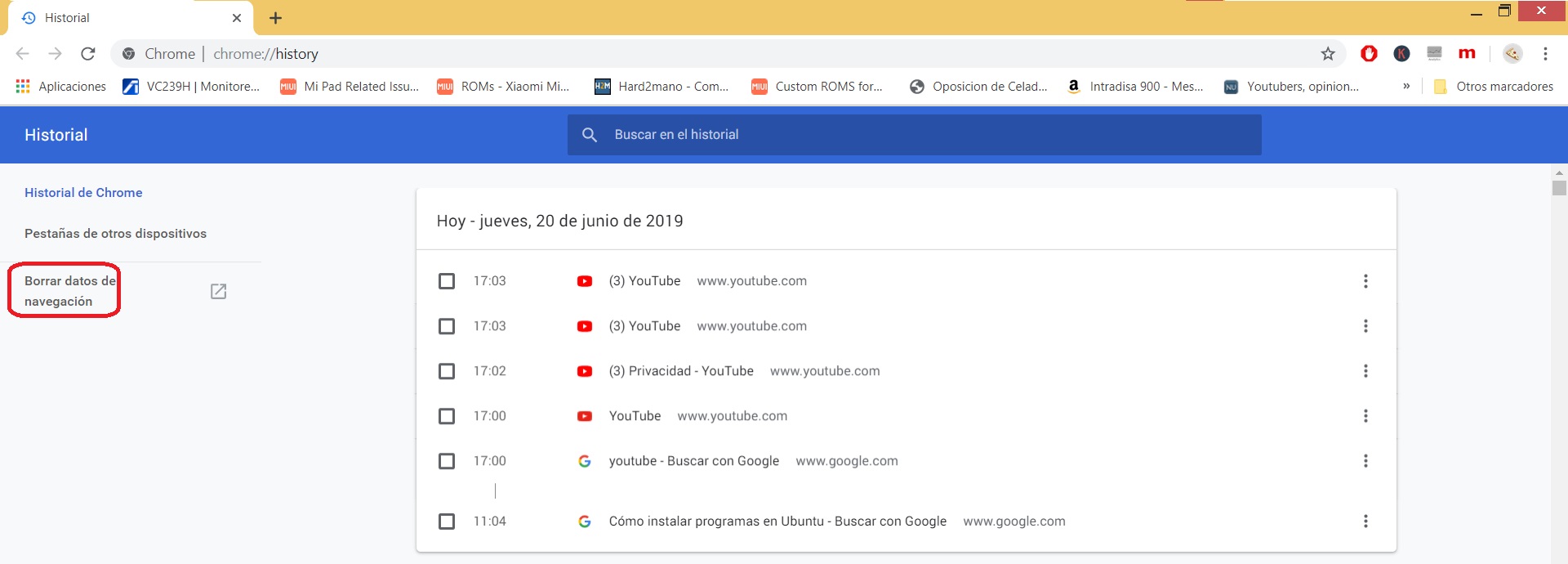The image size is (1568, 564).
Task: Check the first 17:03 YouTube history entry
Action: click(x=447, y=281)
